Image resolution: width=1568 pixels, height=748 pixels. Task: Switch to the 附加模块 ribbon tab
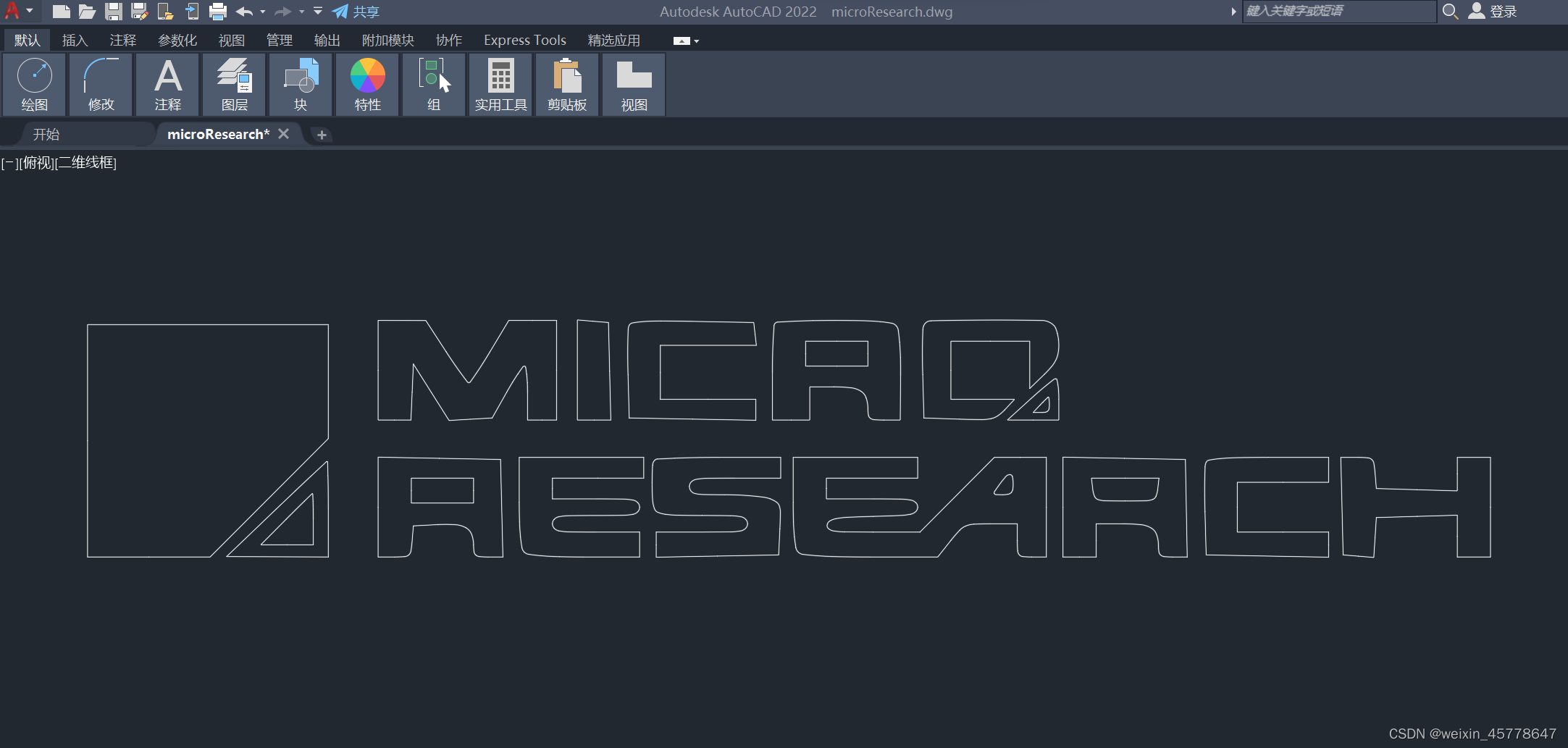[388, 41]
